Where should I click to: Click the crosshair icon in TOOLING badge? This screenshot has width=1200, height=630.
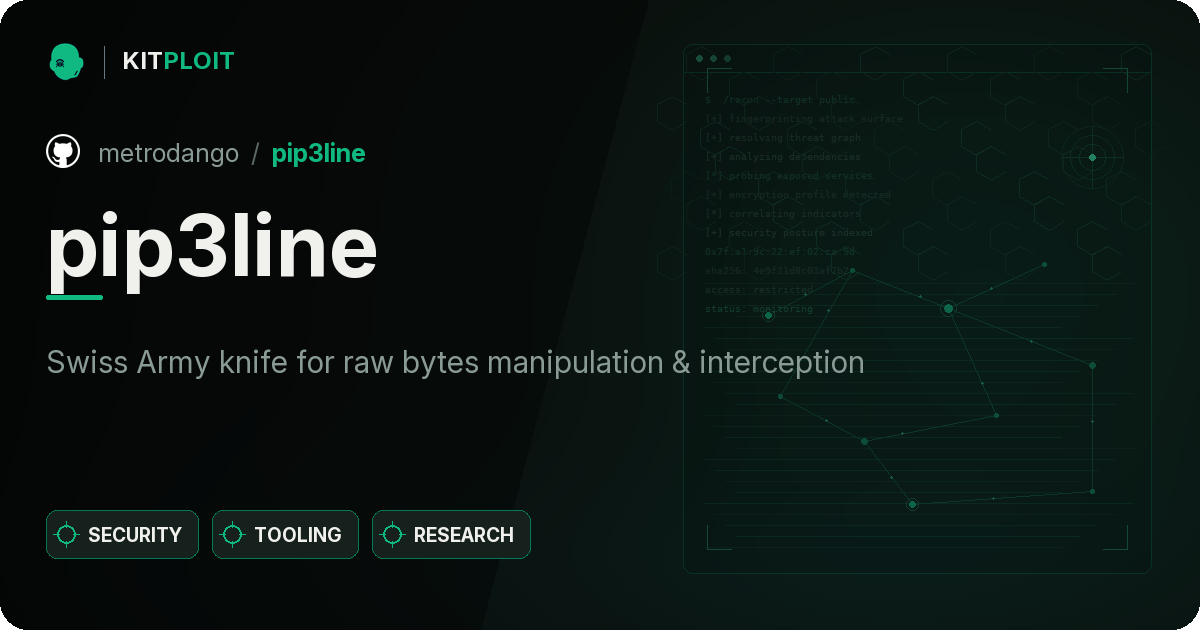pos(233,535)
